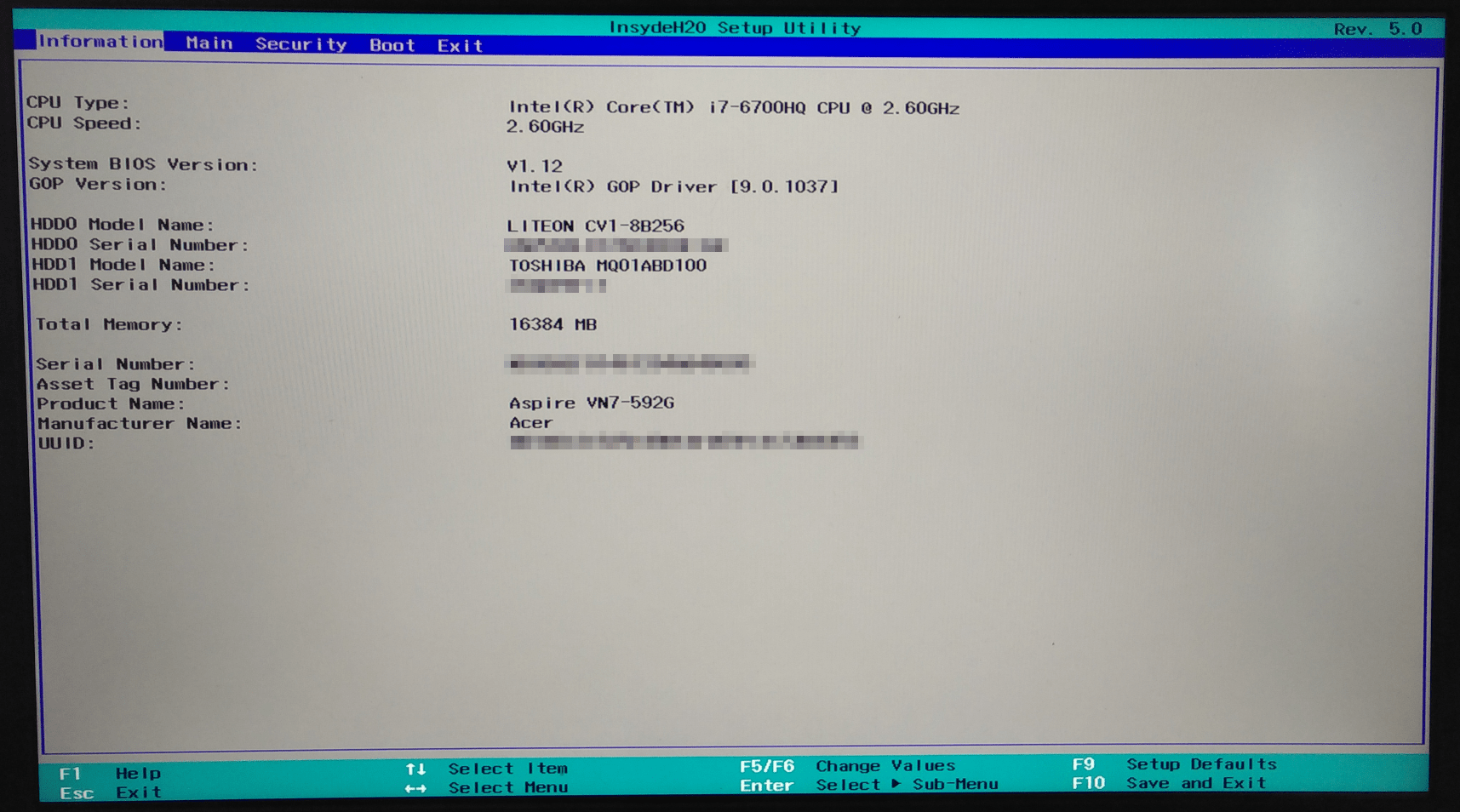Viewport: 1460px width, 812px height.
Task: Click the InsydeH20 Setup Utility title
Action: 735,28
